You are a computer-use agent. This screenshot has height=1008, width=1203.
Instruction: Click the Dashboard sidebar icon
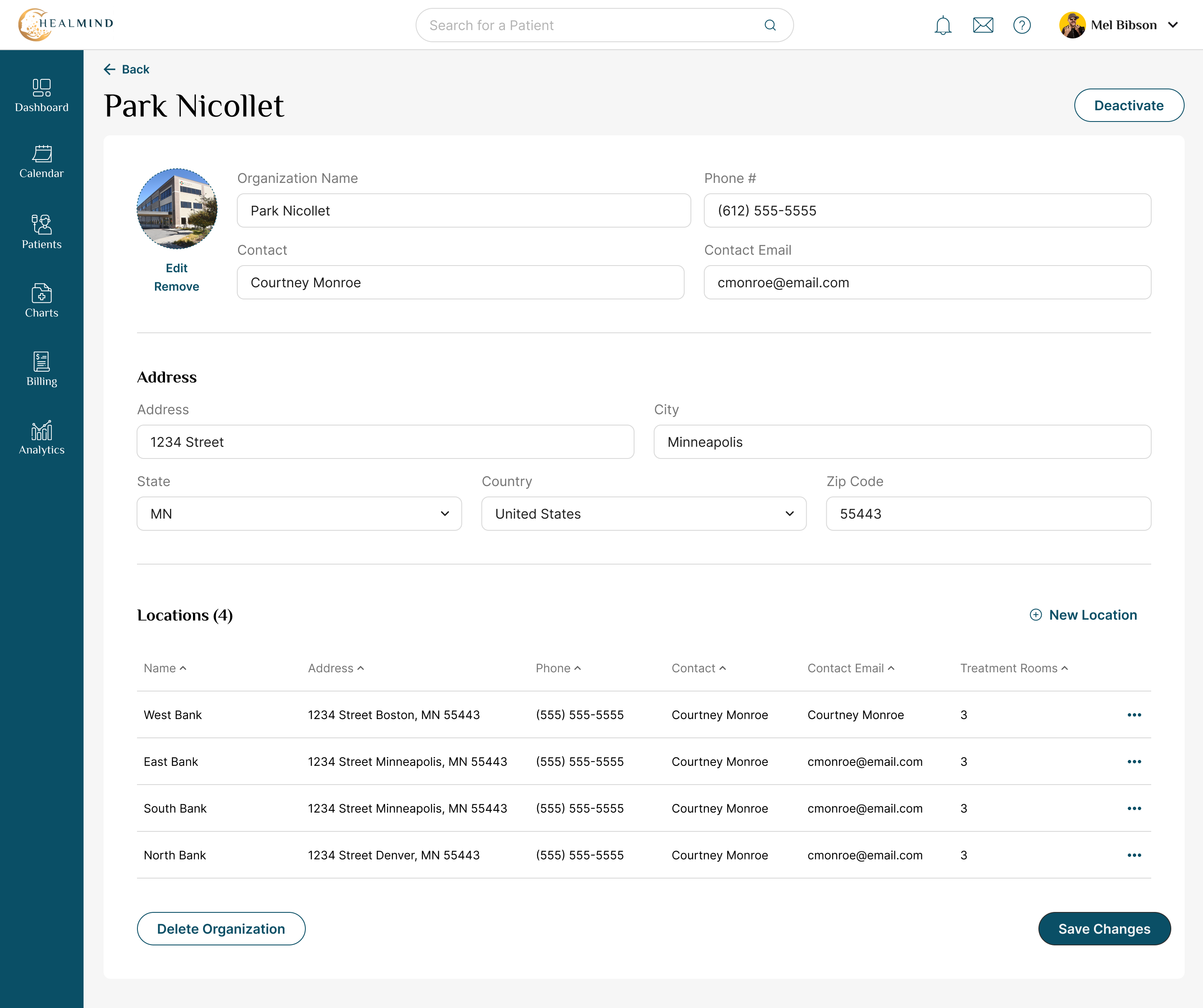point(42,88)
